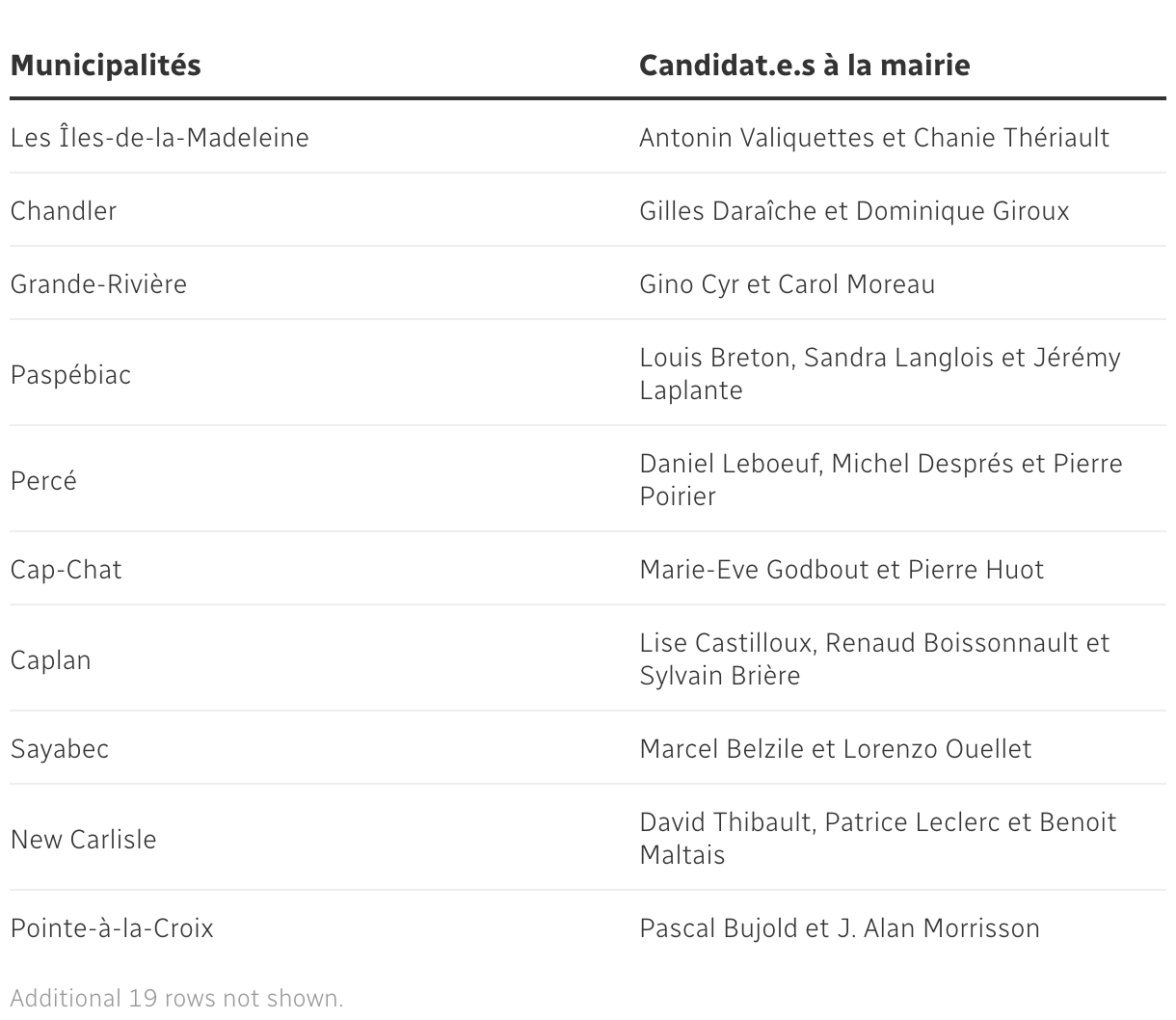Click the Gino Cyr et Carol Moreau entry
Viewport: 1176px width, 1020px height.
(x=787, y=284)
